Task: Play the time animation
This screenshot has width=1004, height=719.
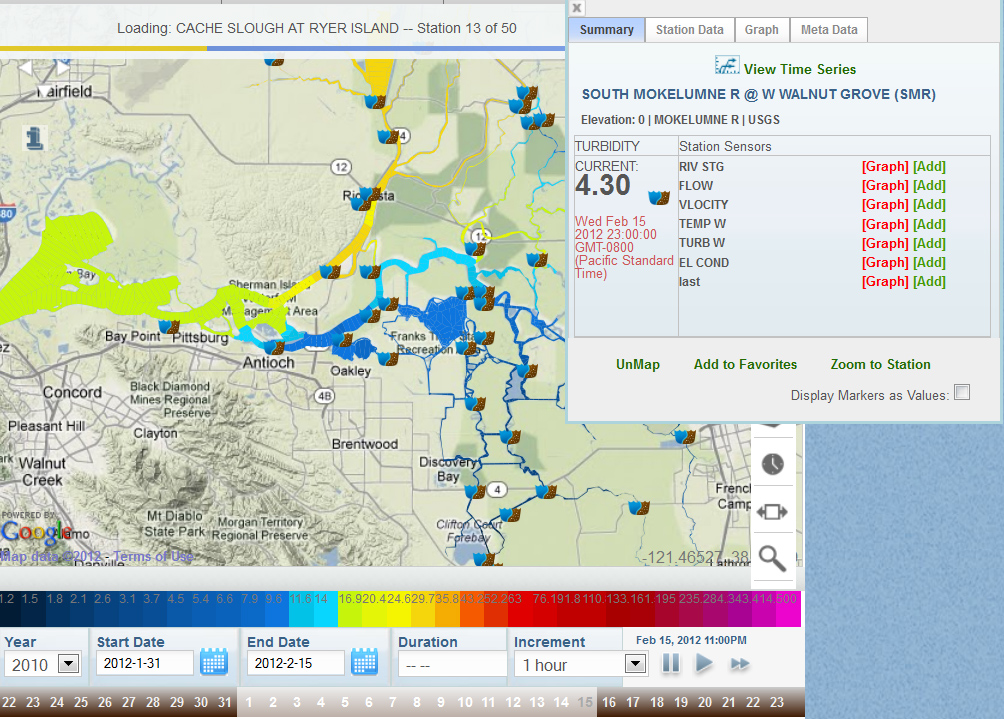Action: 704,663
